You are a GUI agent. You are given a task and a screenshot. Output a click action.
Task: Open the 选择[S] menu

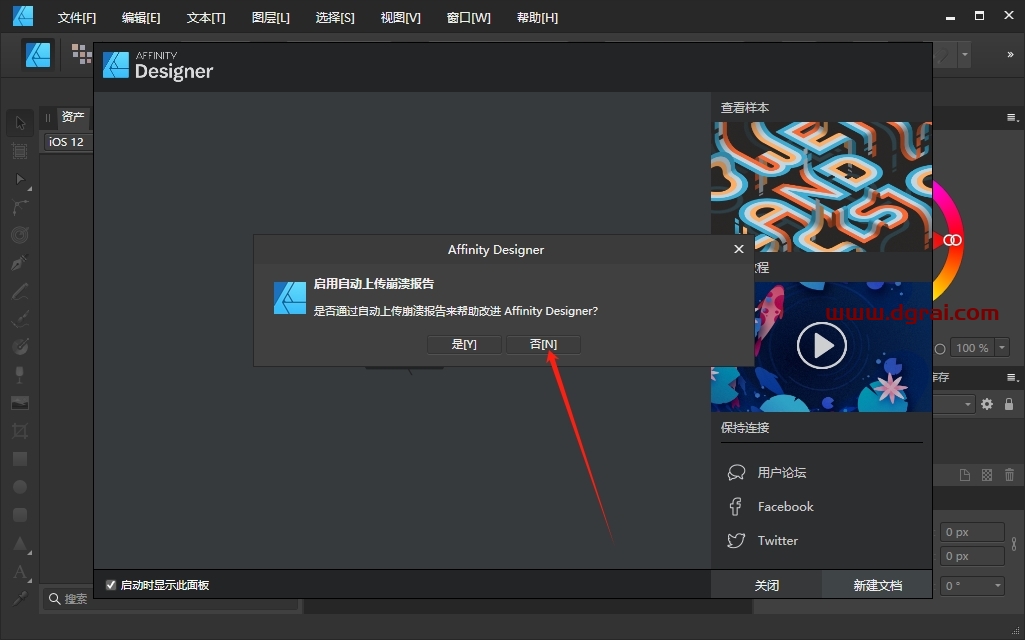point(335,18)
